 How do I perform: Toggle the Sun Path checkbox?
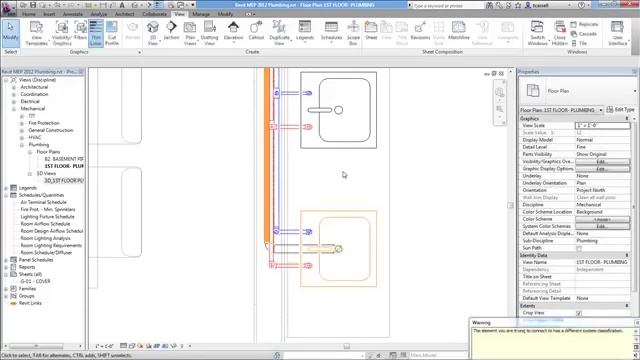[579, 248]
